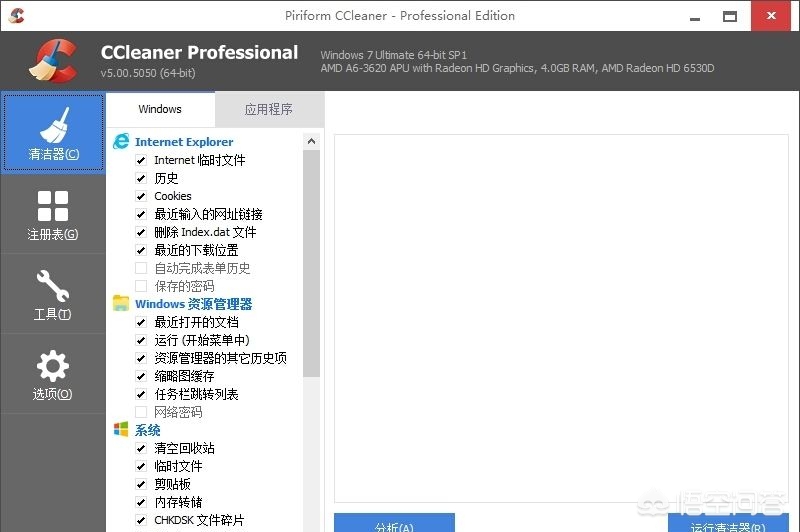Minimize the CCleaner window
This screenshot has width=800, height=532.
[694, 17]
